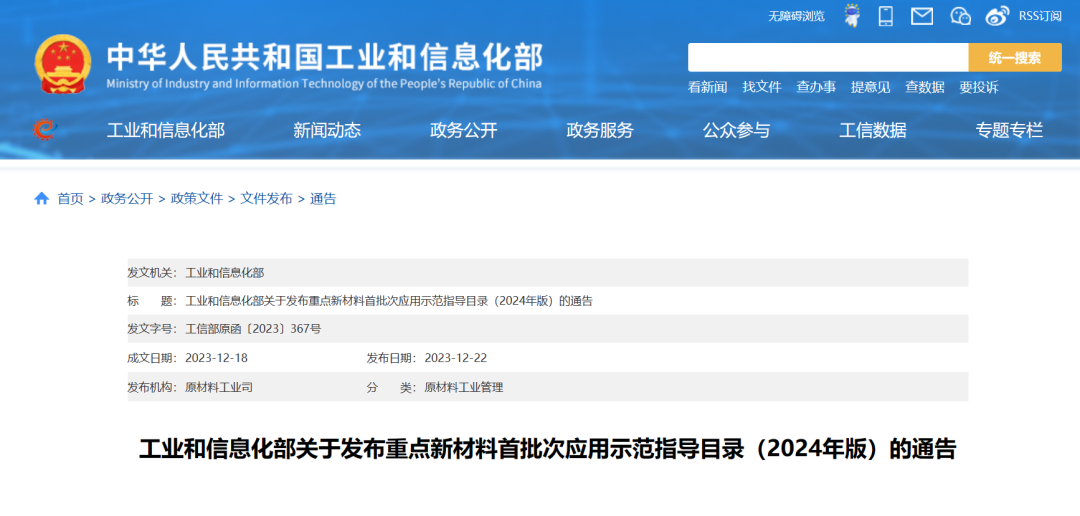This screenshot has width=1080, height=516.
Task: Open the accessibility robot assistant icon
Action: (852, 16)
